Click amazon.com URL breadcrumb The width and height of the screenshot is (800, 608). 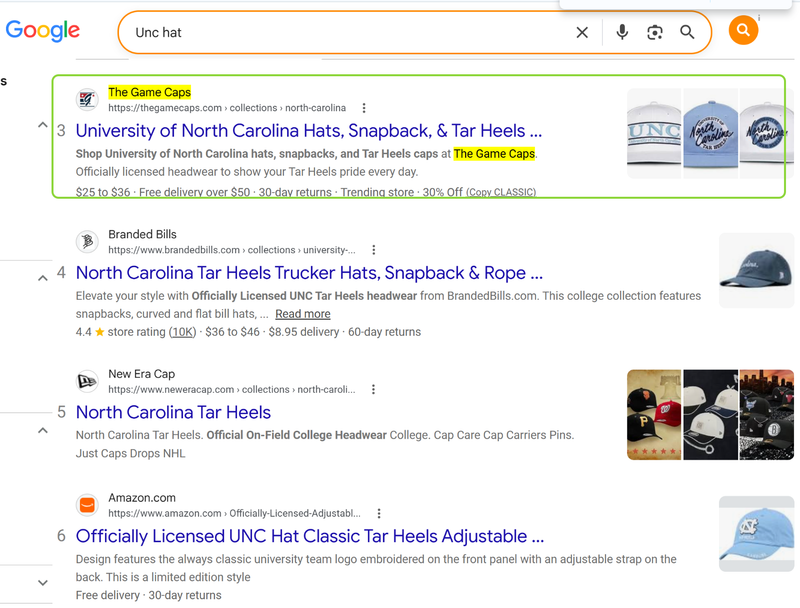tap(234, 514)
